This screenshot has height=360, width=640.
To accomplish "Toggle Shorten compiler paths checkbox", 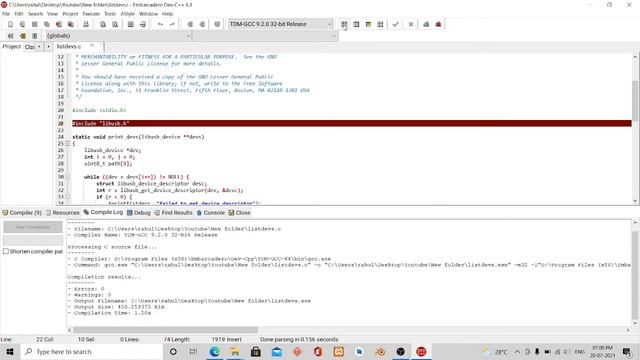I will [x=6, y=251].
